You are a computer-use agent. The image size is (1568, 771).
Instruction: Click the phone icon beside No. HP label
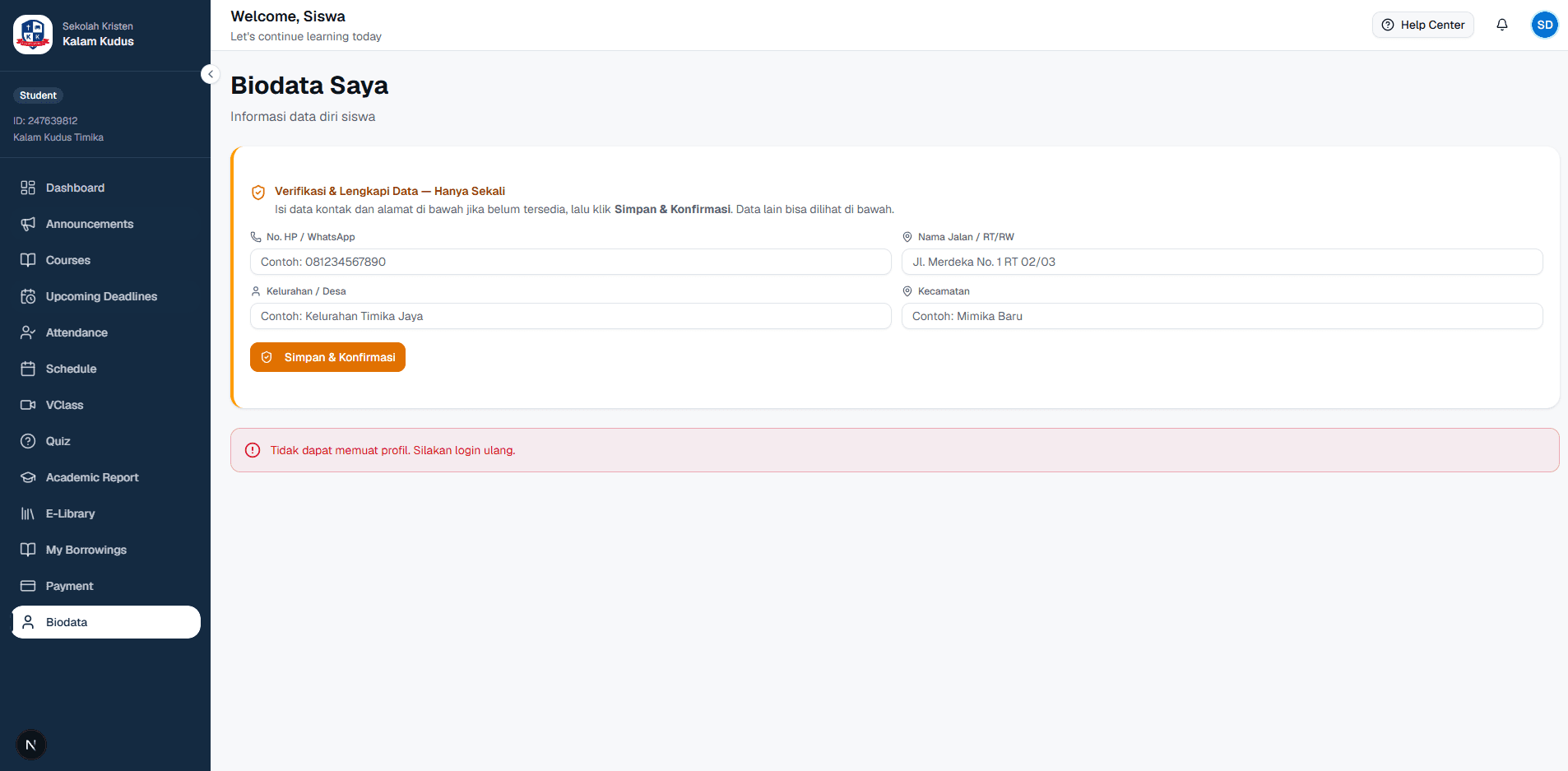[256, 237]
